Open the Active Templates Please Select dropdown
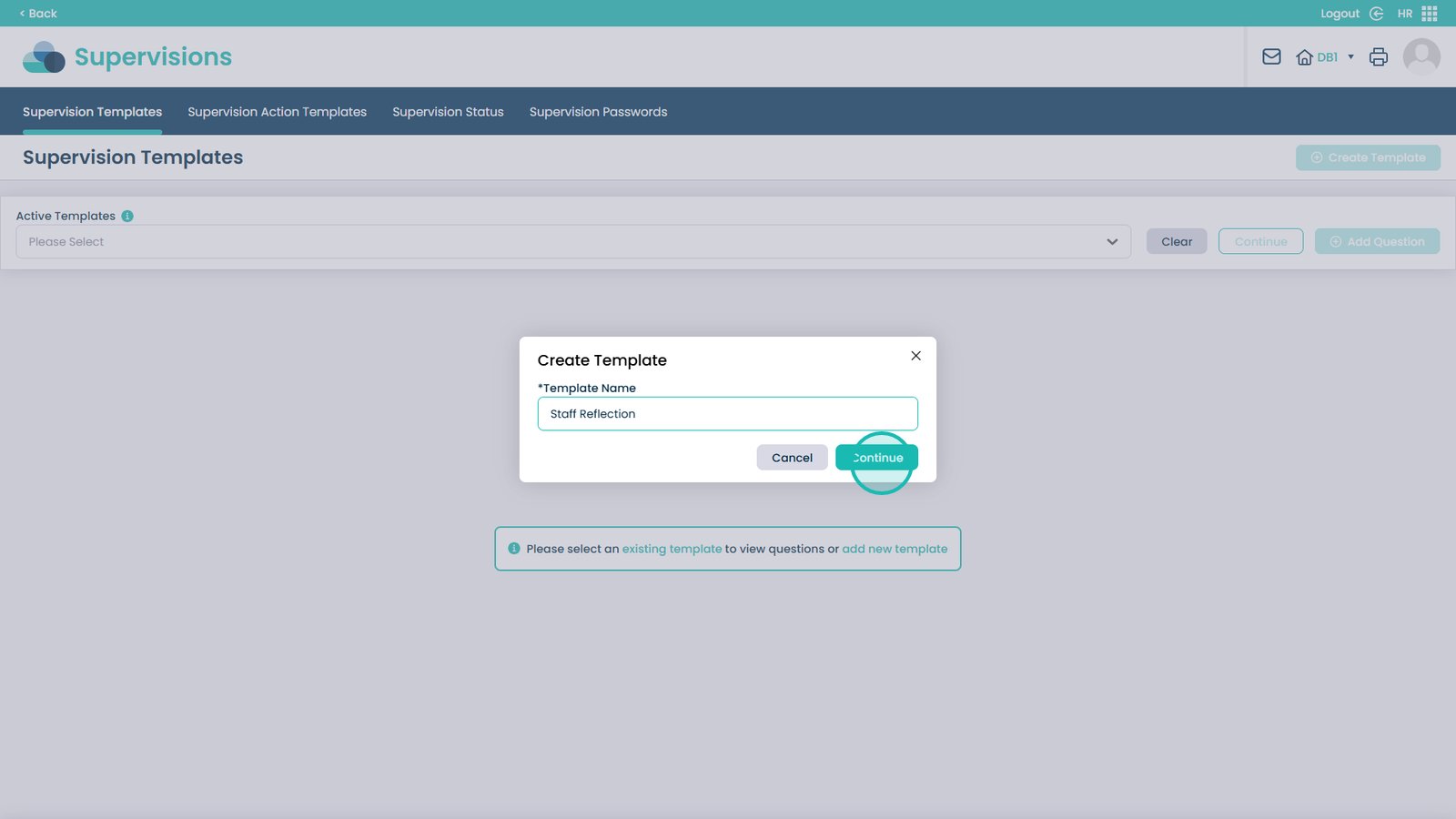1456x819 pixels. coord(572,242)
